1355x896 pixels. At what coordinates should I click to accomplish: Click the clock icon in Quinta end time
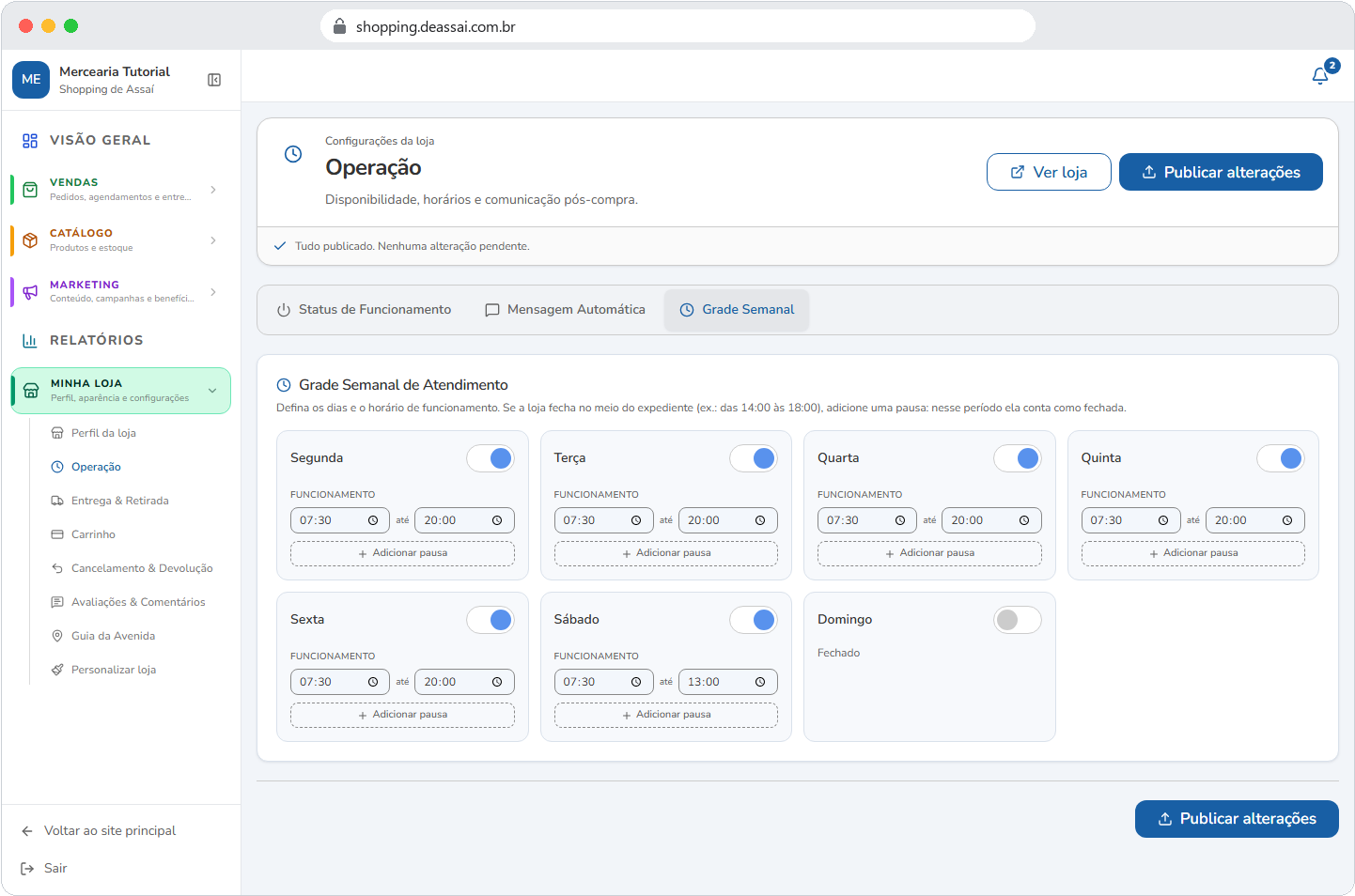pos(1287,520)
